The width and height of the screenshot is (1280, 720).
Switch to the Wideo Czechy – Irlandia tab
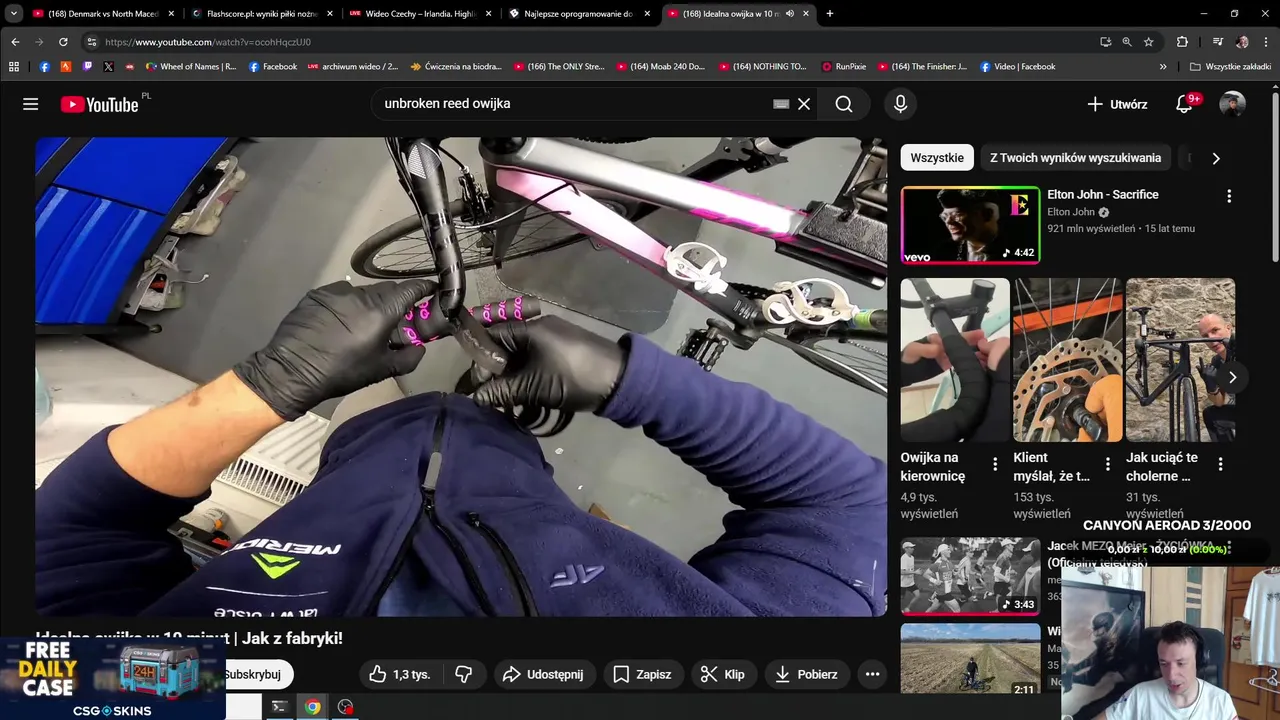pyautogui.click(x=419, y=14)
